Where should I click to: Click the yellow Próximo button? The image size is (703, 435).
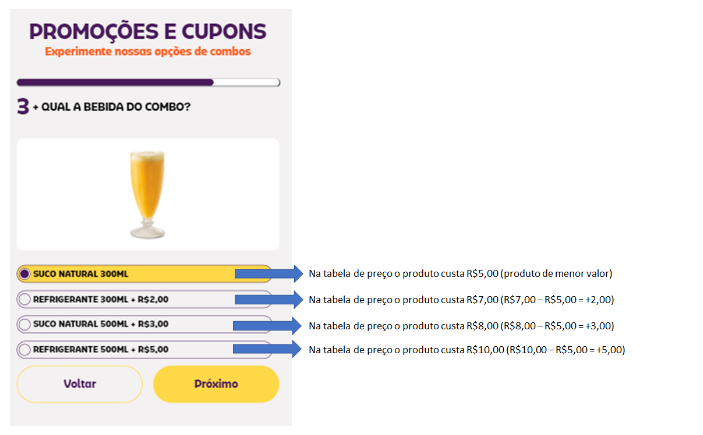pos(215,384)
